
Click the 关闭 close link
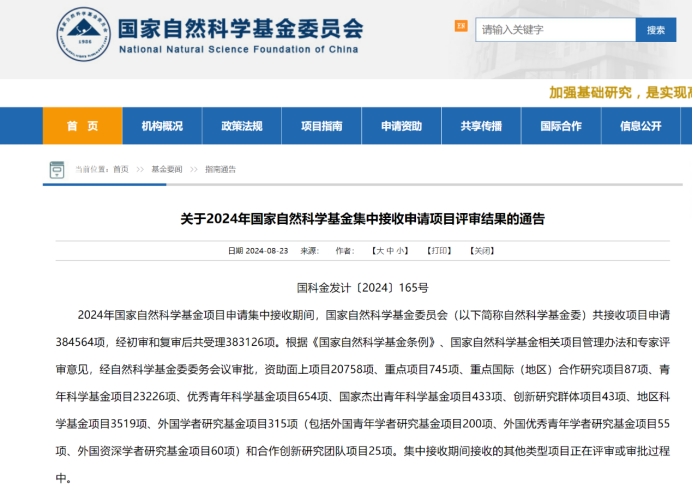pyautogui.click(x=482, y=251)
